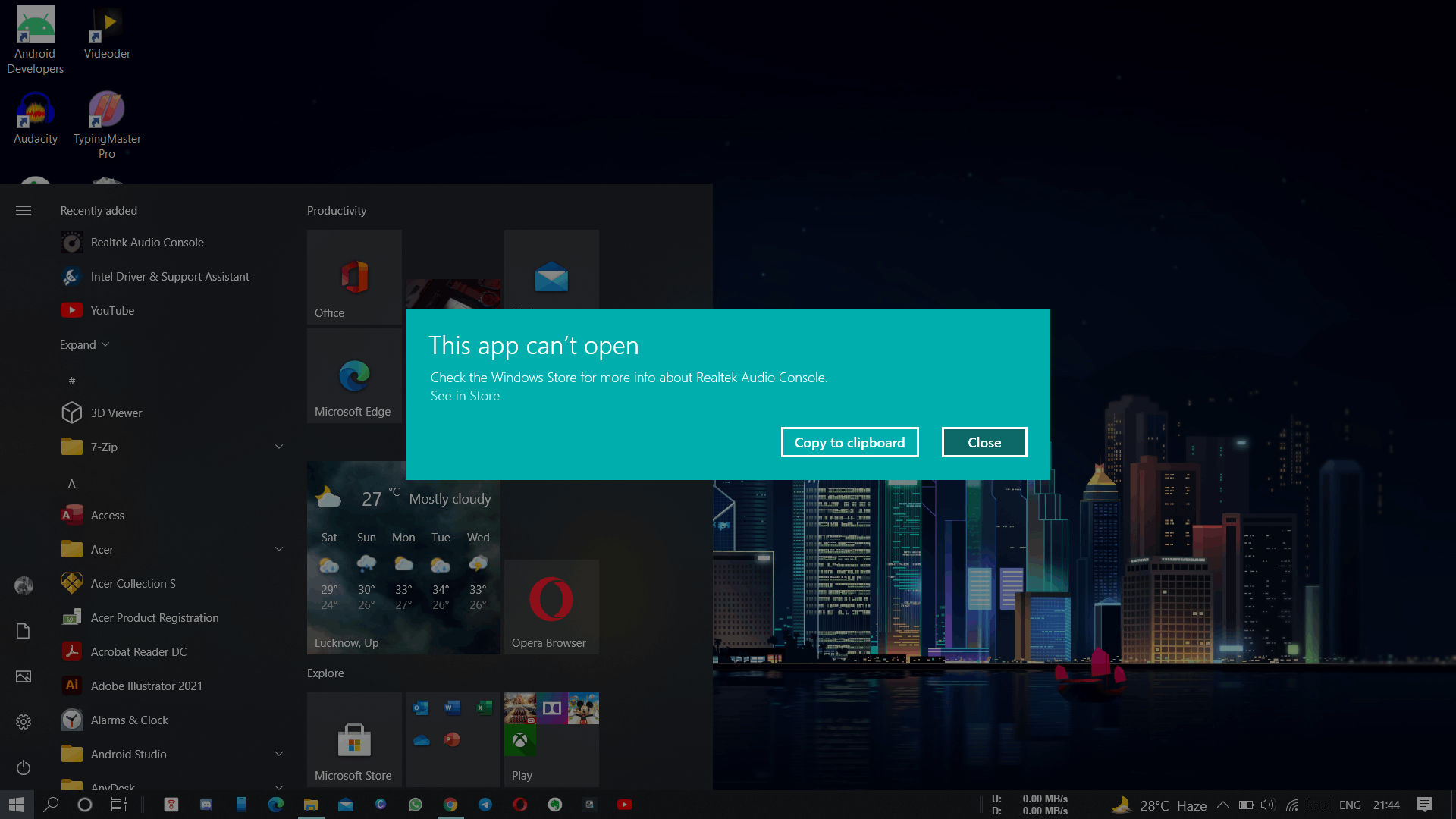This screenshot has height=819, width=1456.
Task: Open Cortana from the taskbar
Action: (85, 805)
